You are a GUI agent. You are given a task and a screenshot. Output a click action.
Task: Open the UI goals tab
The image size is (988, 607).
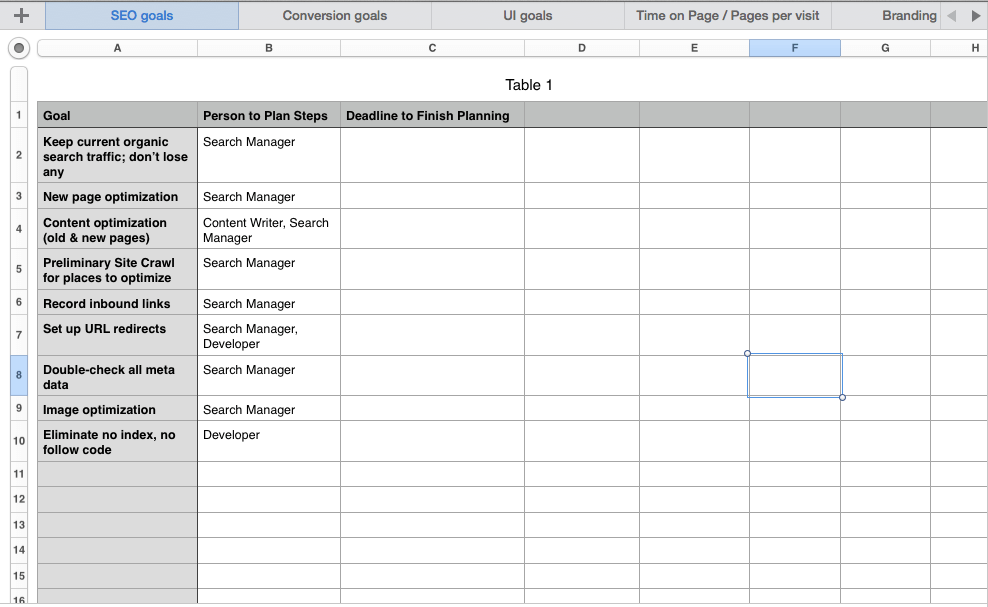(527, 16)
